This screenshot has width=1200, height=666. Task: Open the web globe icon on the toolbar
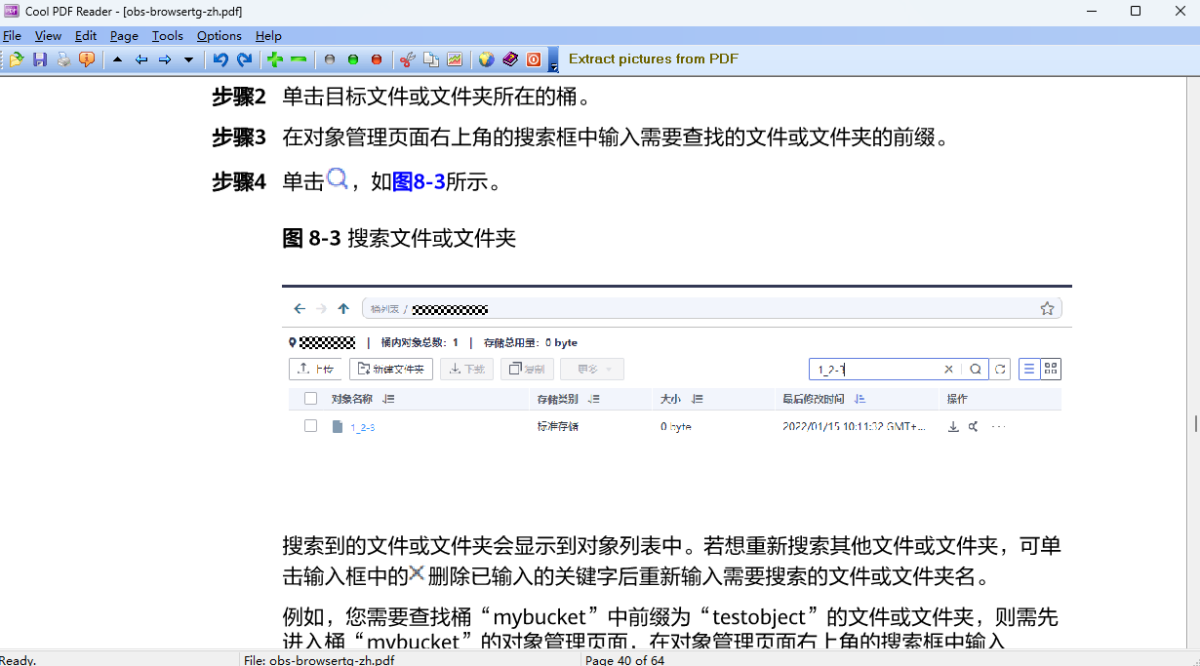click(x=485, y=59)
